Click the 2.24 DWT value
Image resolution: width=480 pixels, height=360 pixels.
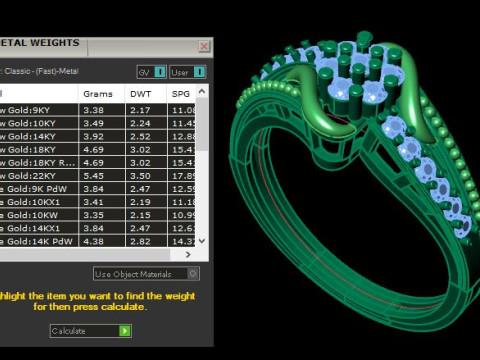(x=140, y=123)
